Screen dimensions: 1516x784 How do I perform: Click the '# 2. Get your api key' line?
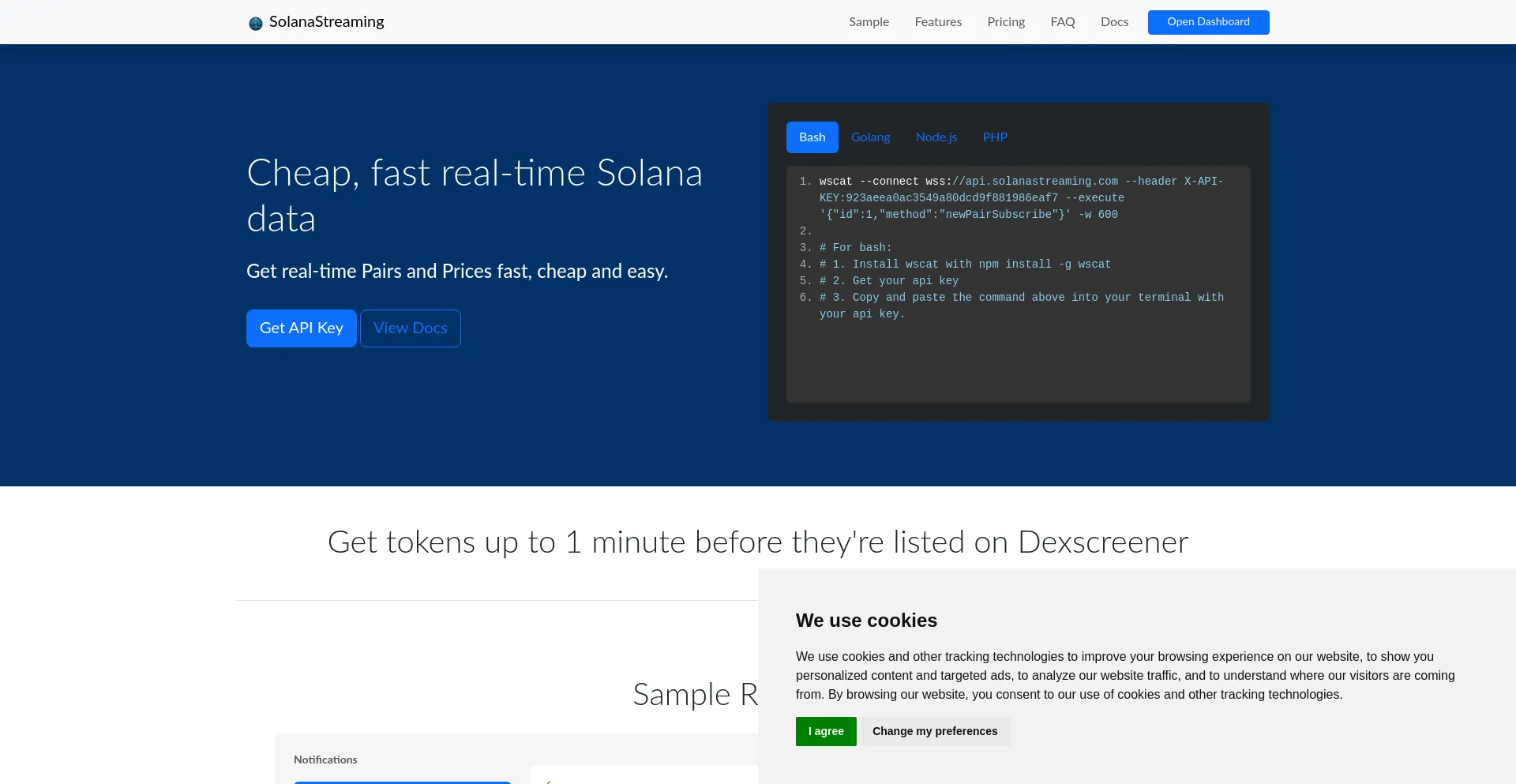[889, 281]
